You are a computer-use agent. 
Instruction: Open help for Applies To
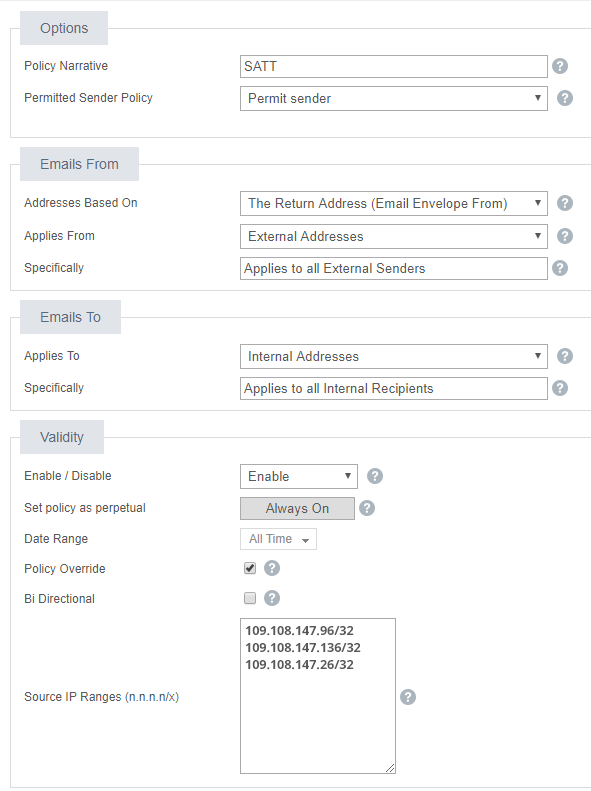(565, 356)
